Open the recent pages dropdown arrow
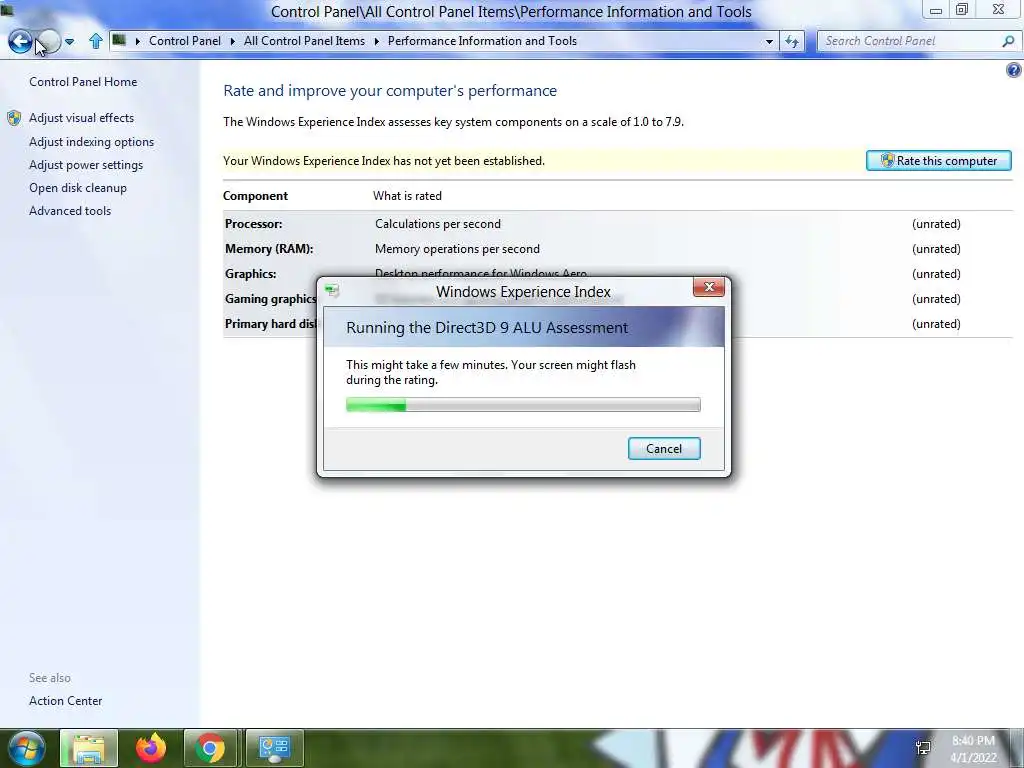This screenshot has height=768, width=1024. tap(69, 42)
